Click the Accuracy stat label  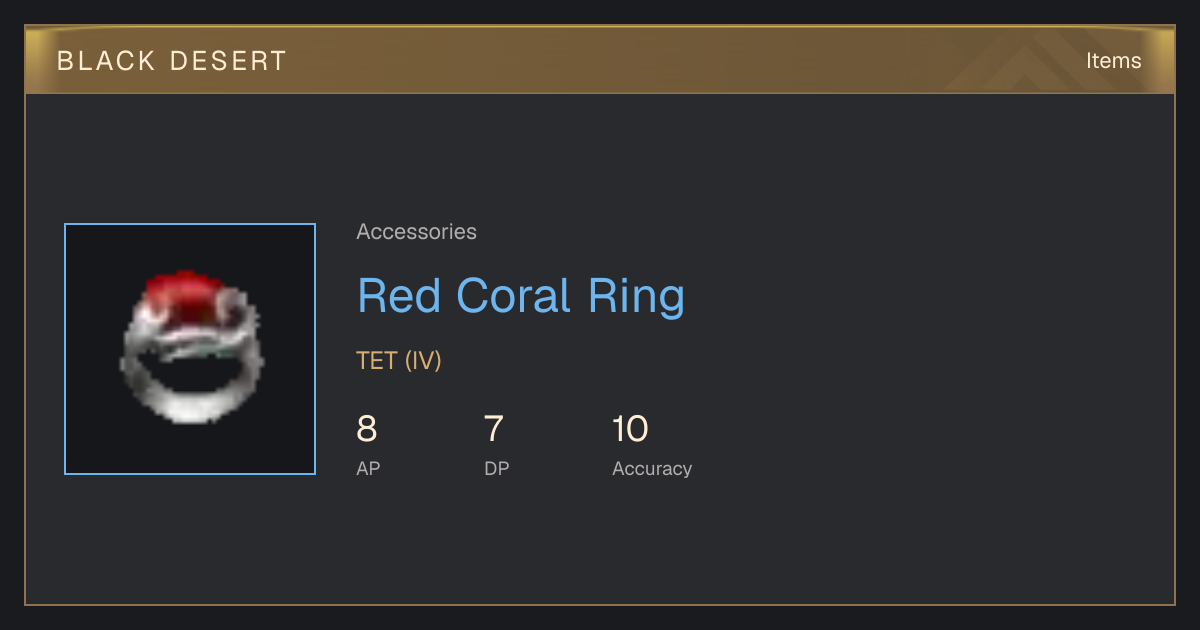652,469
